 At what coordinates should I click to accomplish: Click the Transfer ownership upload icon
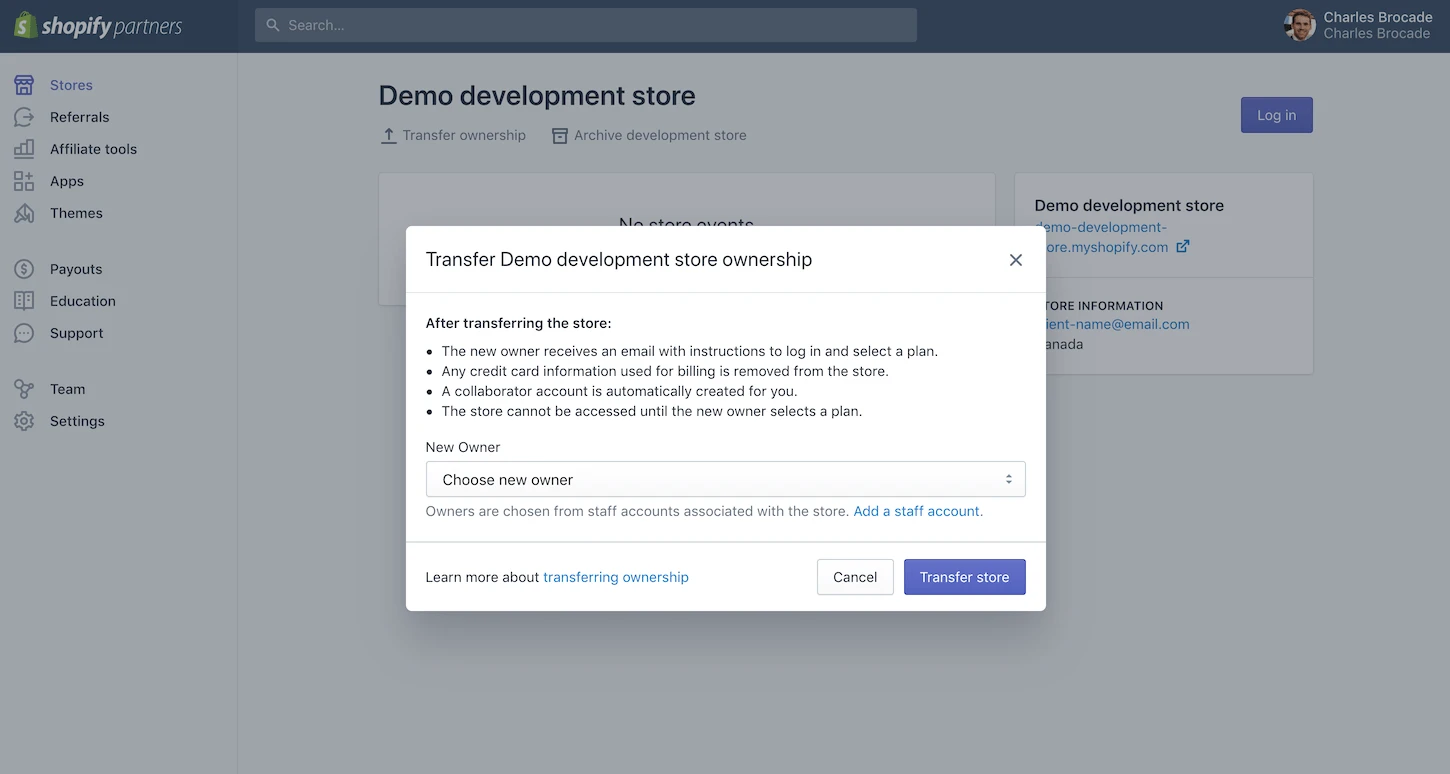pos(389,135)
